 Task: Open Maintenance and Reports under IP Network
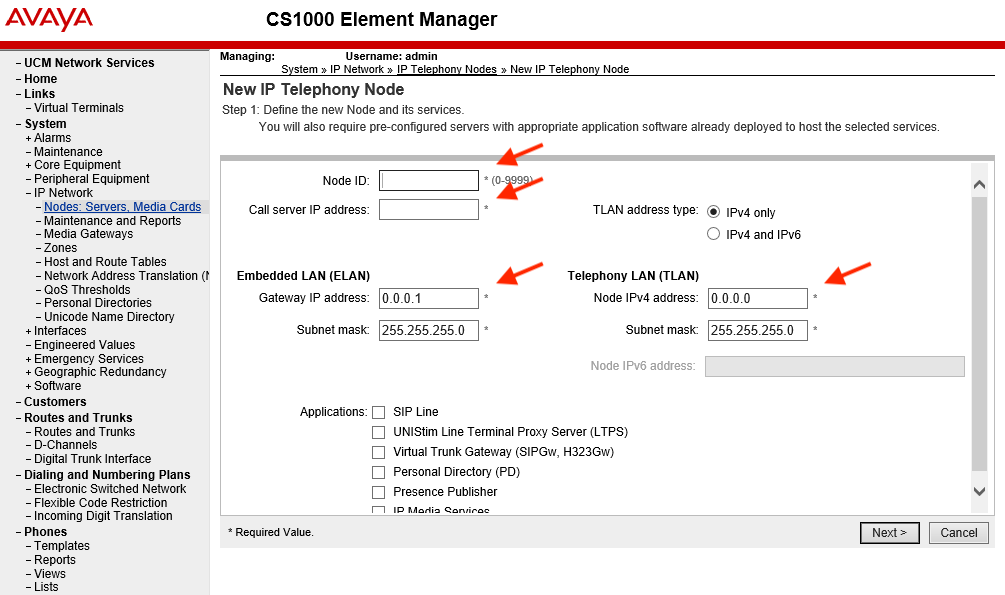point(112,221)
